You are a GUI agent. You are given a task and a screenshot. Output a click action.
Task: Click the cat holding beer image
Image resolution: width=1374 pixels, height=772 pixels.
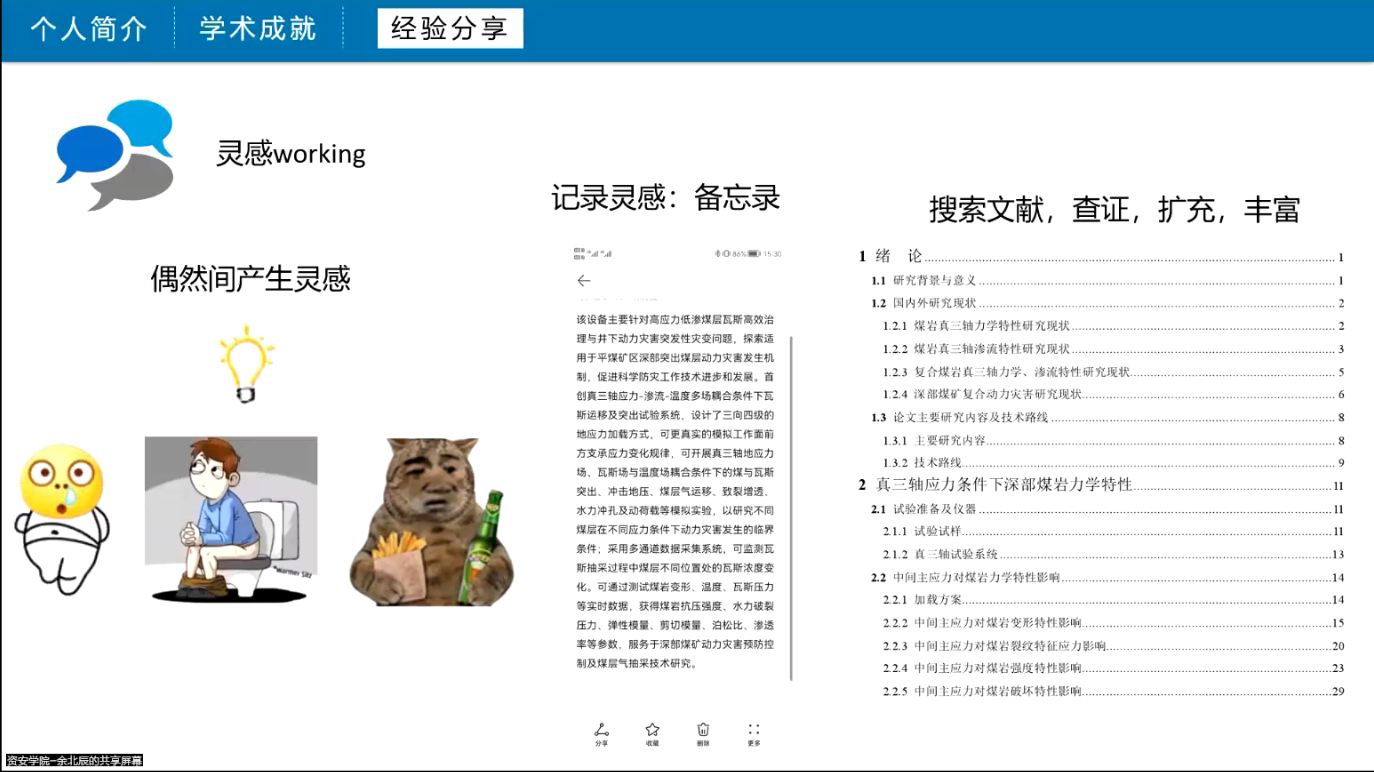(x=432, y=521)
